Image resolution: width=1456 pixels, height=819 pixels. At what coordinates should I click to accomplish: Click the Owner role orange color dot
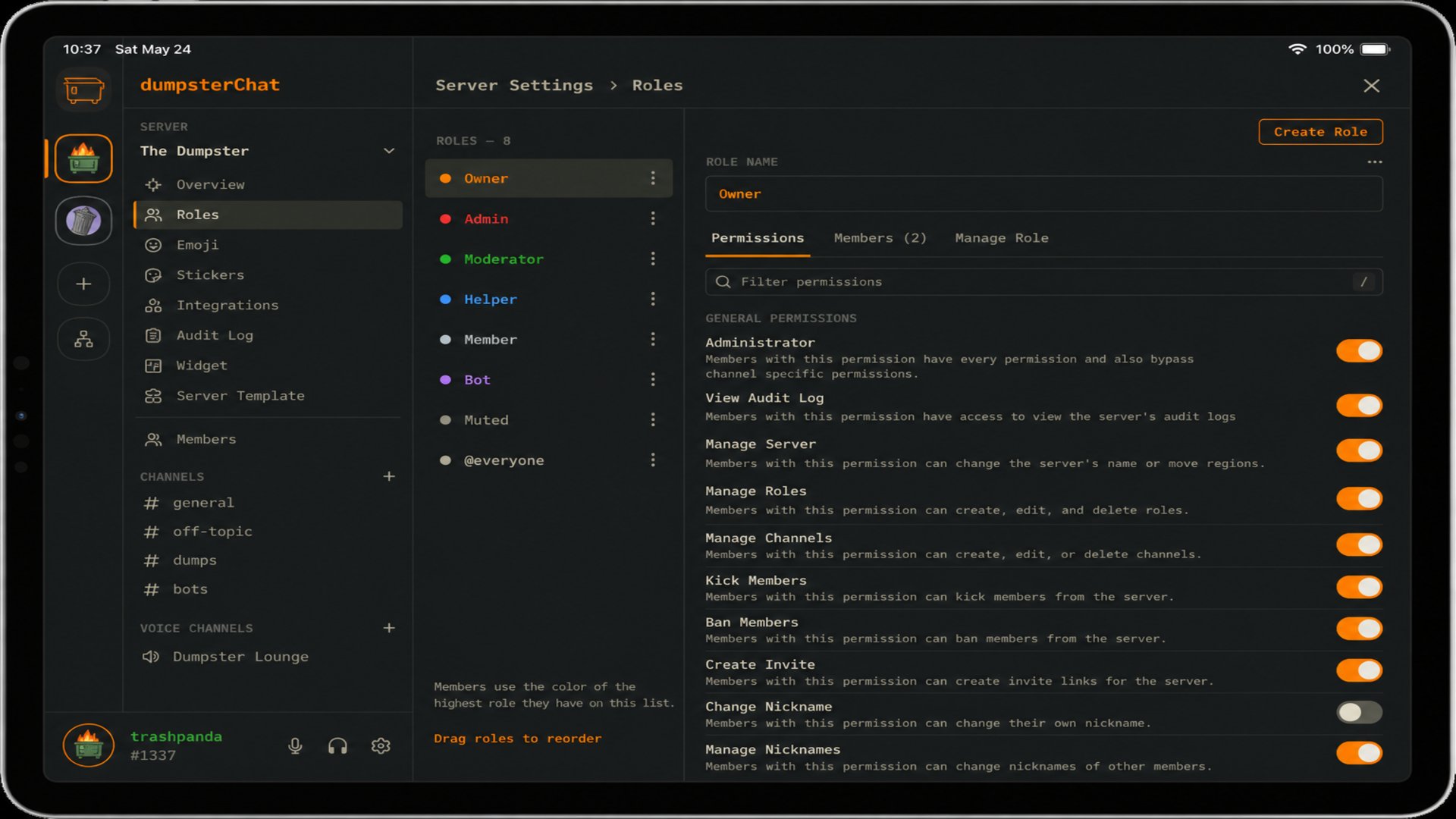446,178
